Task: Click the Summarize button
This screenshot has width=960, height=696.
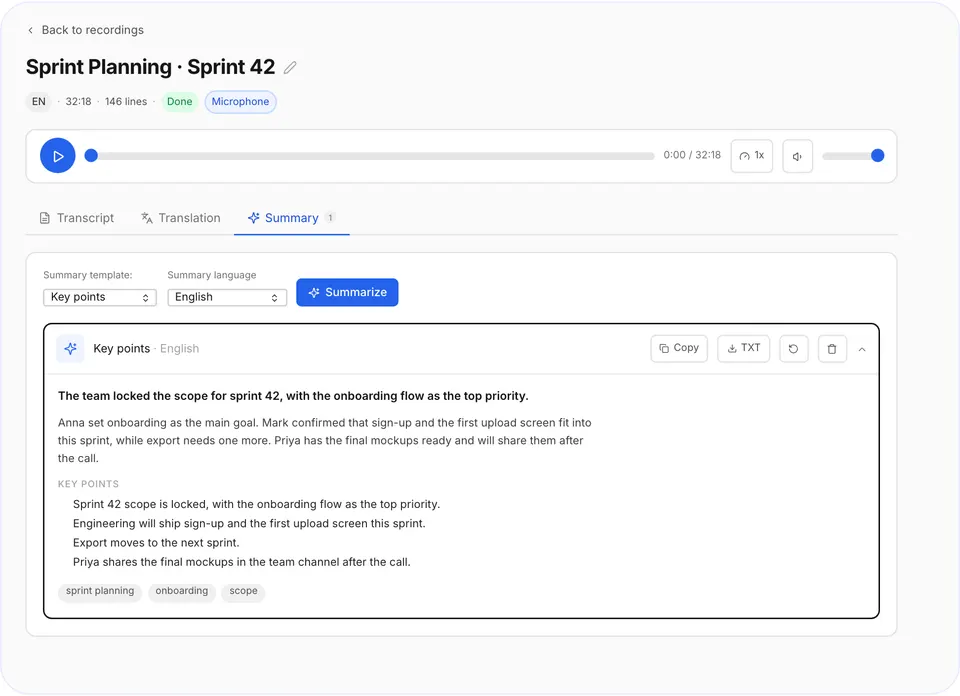Action: (x=347, y=293)
